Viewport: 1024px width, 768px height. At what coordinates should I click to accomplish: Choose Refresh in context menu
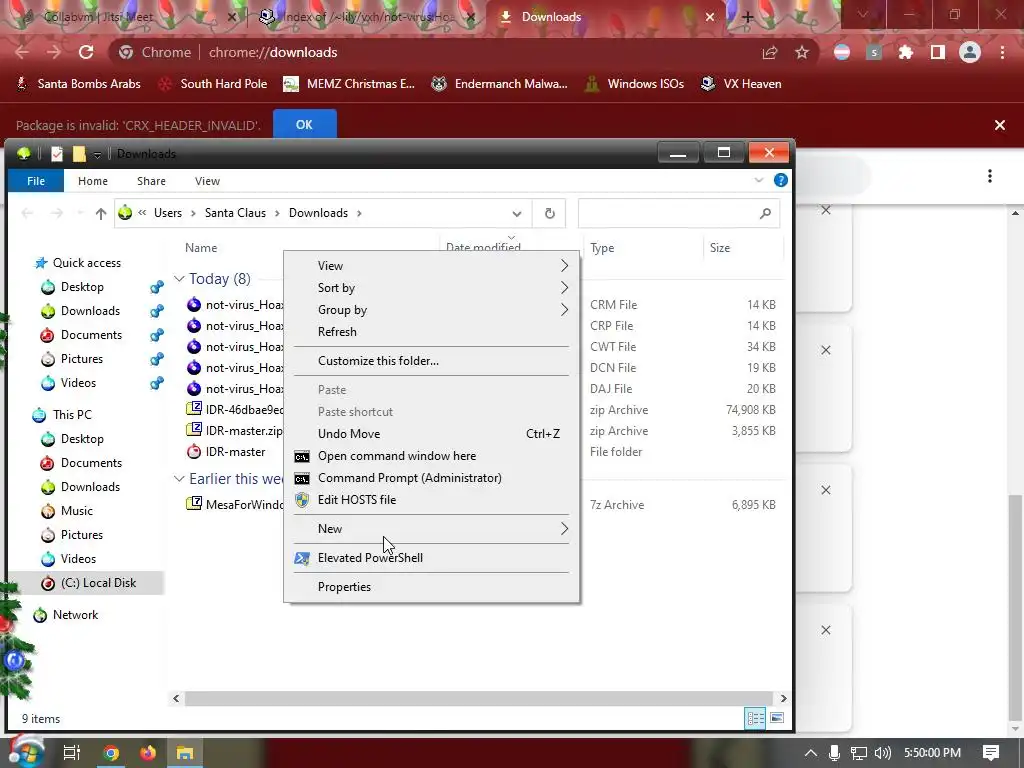tap(432, 332)
